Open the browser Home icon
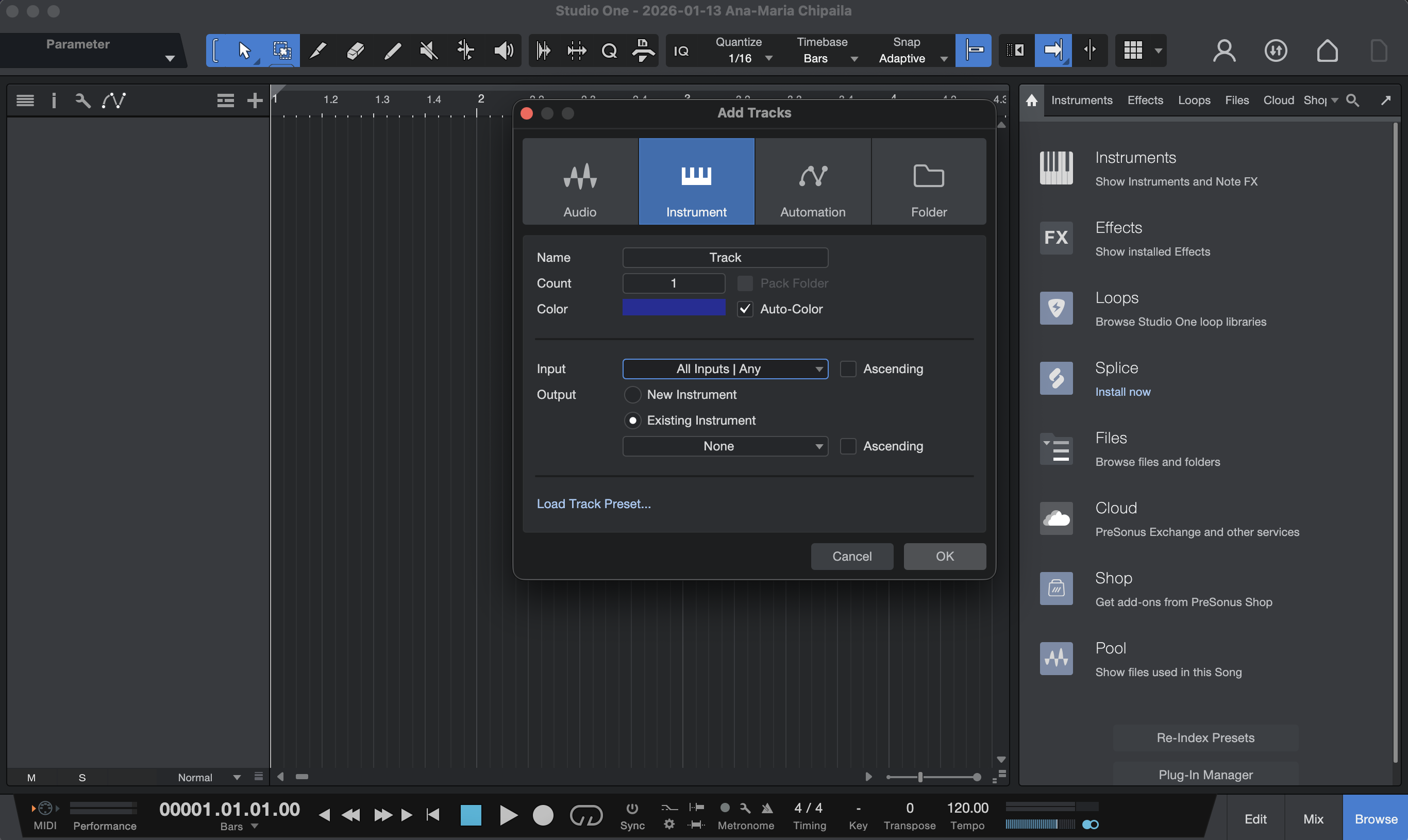The width and height of the screenshot is (1408, 840). [1032, 100]
